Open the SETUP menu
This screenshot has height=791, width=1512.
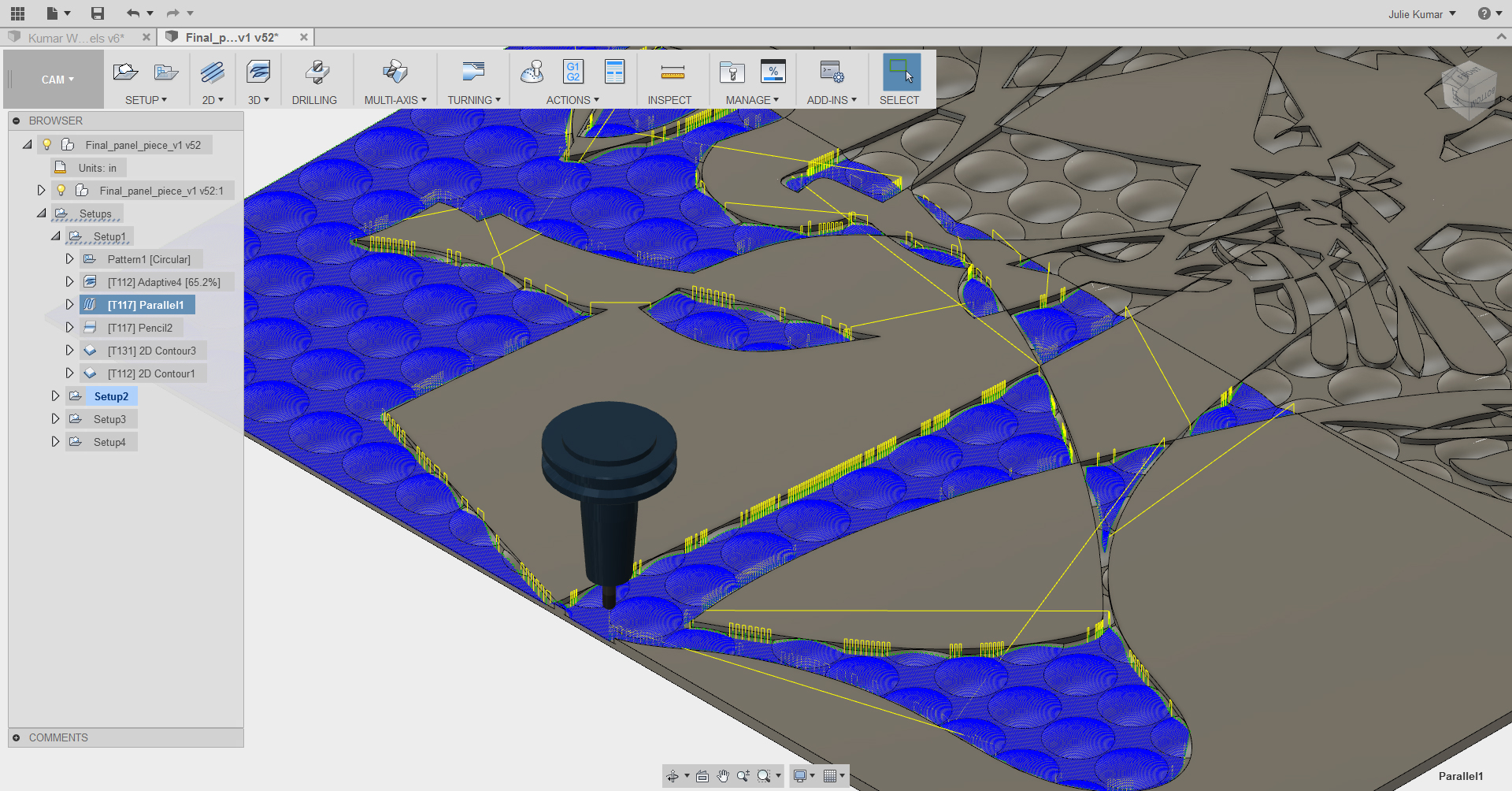[x=146, y=100]
